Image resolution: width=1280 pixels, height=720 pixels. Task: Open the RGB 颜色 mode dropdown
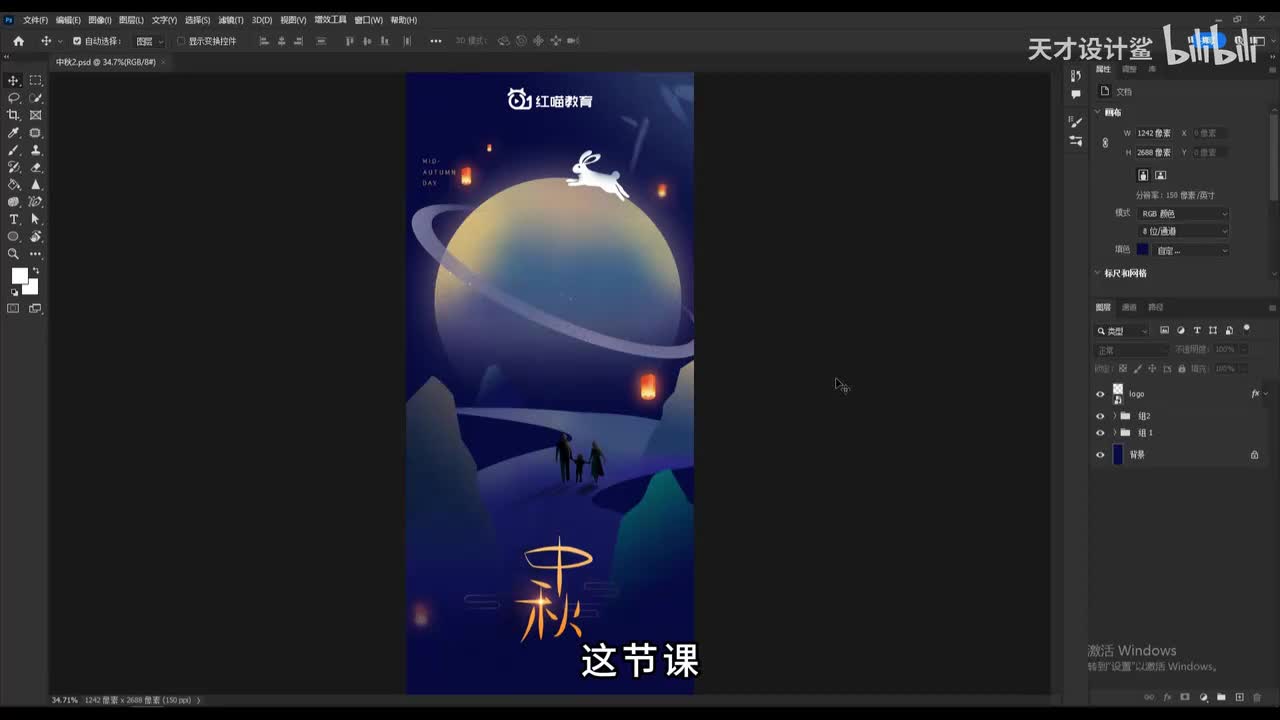tap(1184, 214)
